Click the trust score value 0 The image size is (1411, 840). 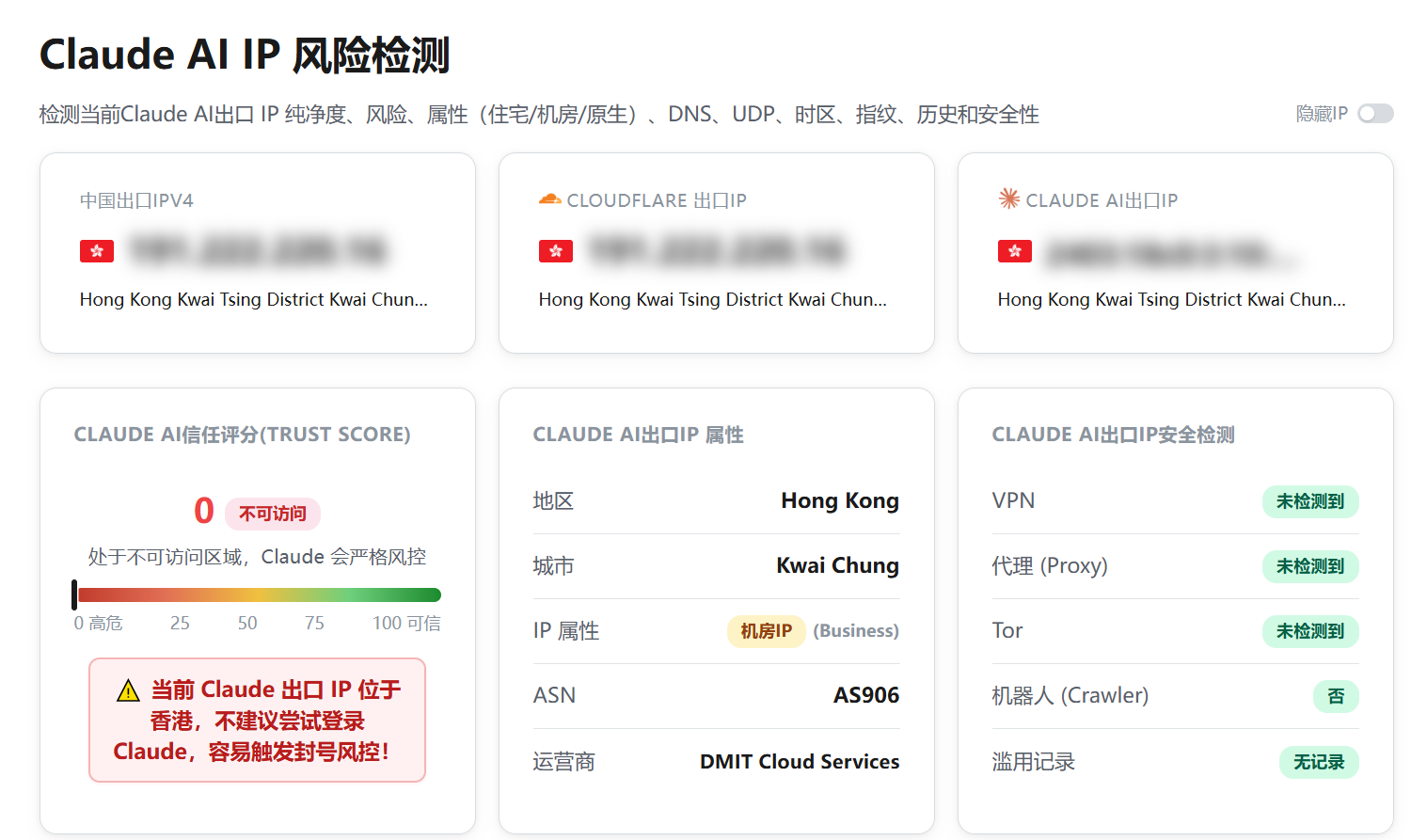tap(204, 511)
